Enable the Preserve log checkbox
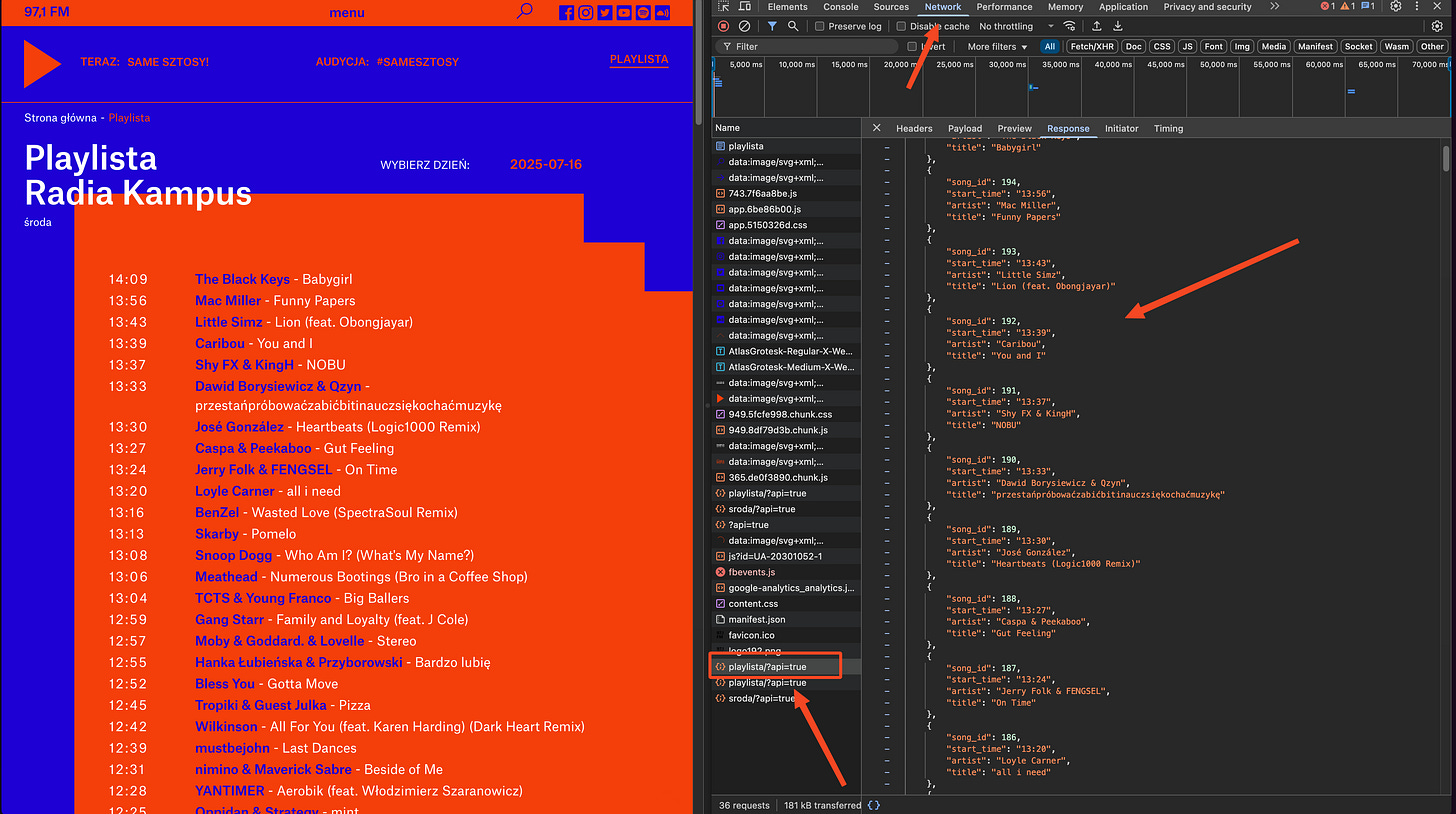 (820, 26)
